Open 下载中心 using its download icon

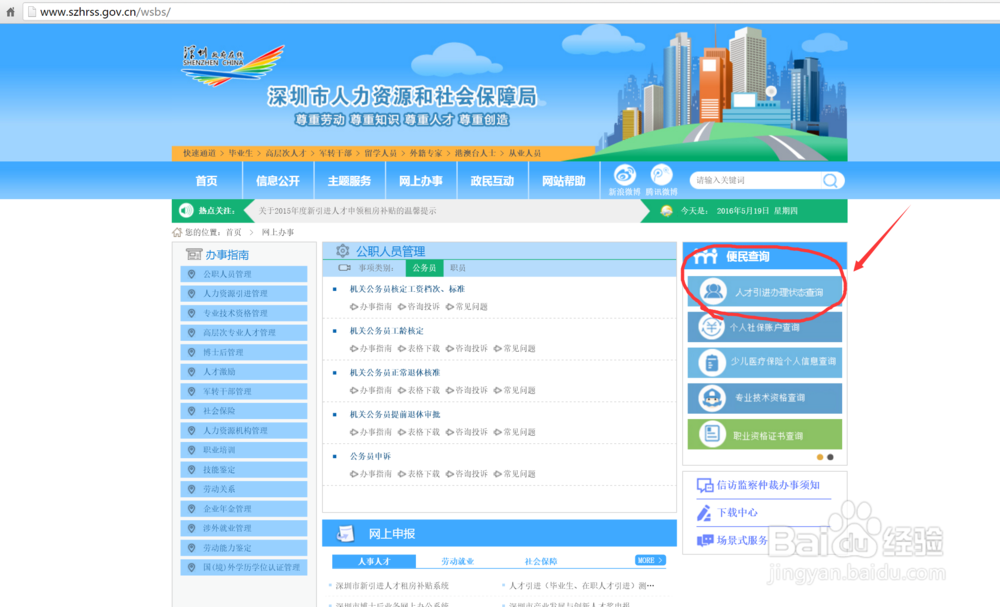(702, 513)
